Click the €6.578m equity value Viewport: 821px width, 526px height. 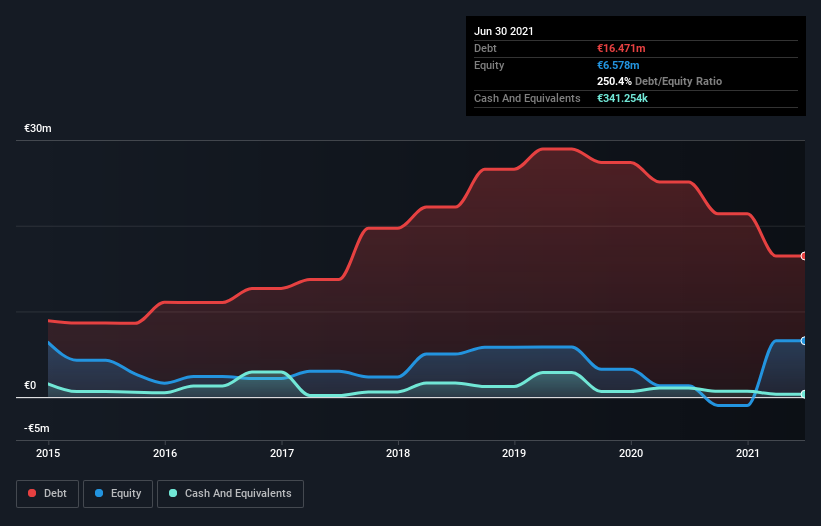pos(618,65)
